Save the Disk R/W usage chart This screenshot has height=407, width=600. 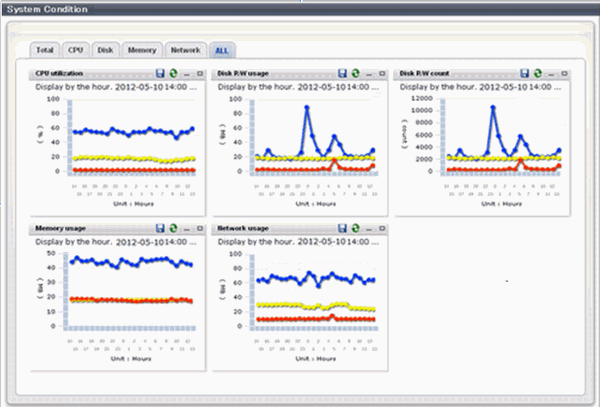[x=341, y=74]
